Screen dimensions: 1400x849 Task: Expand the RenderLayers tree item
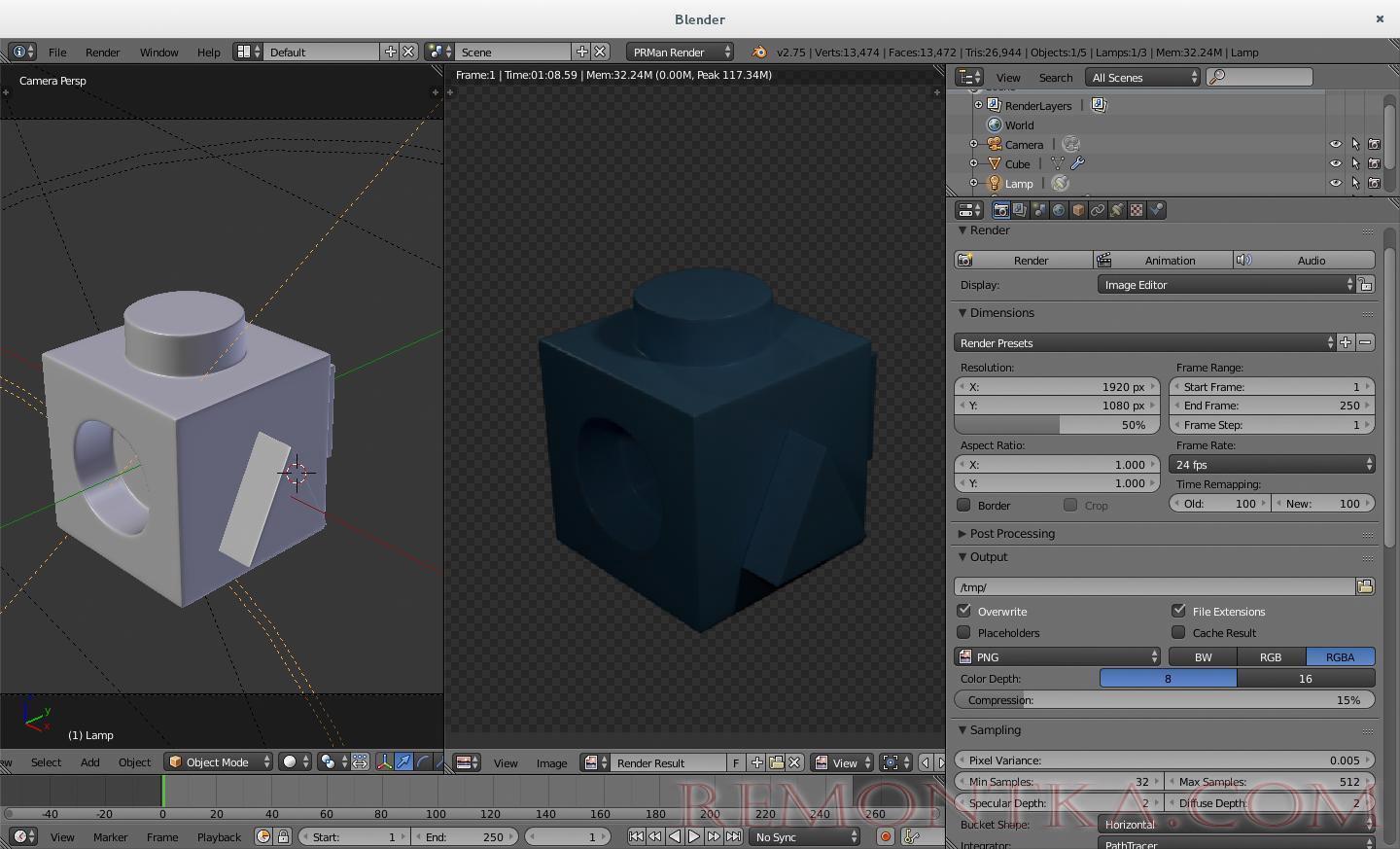[x=978, y=105]
